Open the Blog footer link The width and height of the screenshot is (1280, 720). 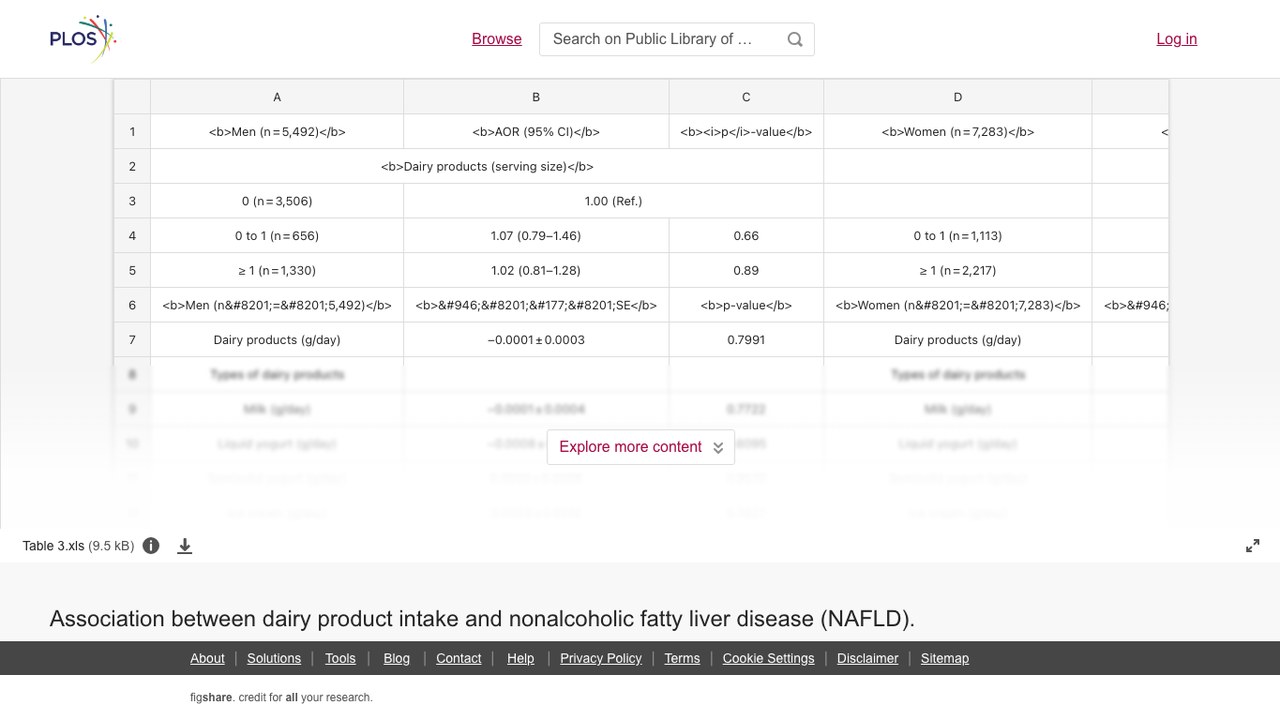[x=397, y=658]
